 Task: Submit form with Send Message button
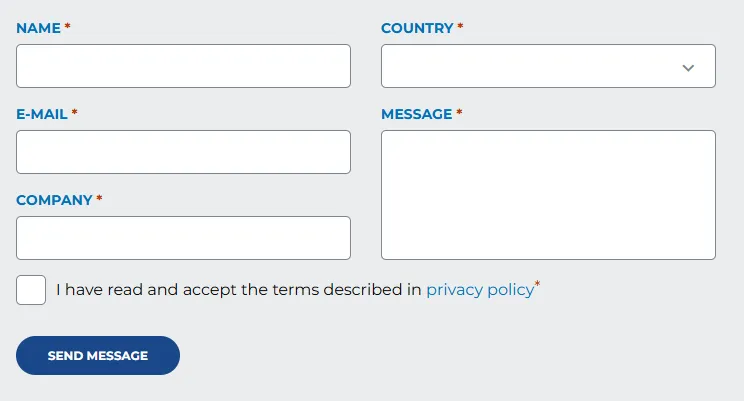(x=98, y=355)
